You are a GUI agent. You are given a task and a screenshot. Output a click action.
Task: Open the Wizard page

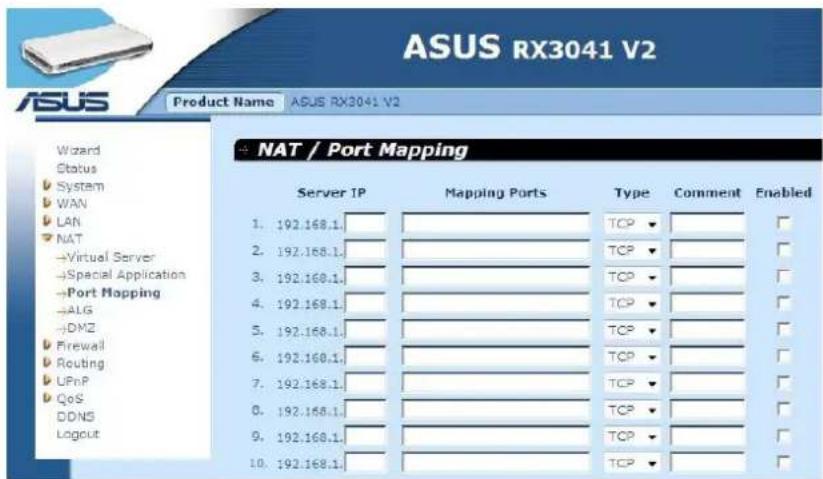[x=78, y=150]
